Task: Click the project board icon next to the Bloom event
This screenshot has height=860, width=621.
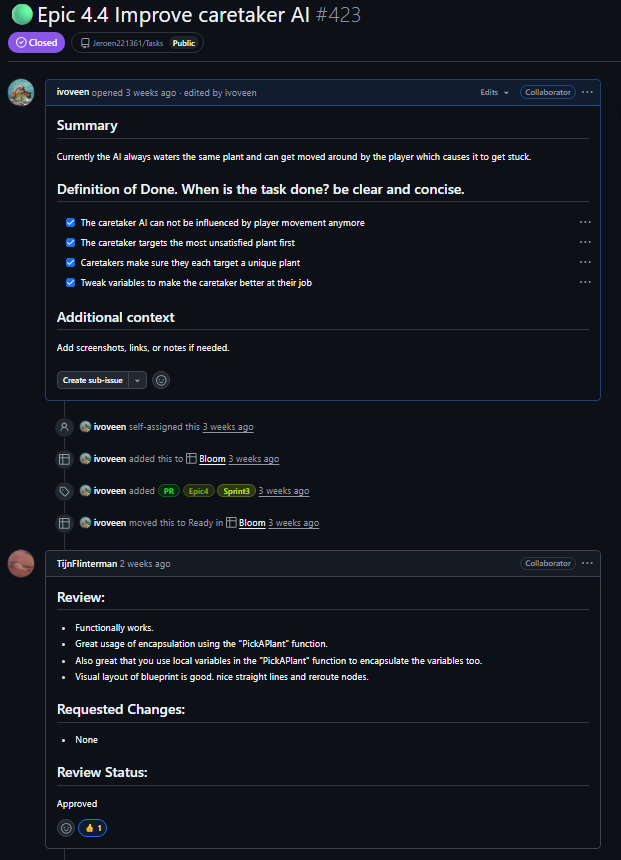Action: click(x=64, y=458)
